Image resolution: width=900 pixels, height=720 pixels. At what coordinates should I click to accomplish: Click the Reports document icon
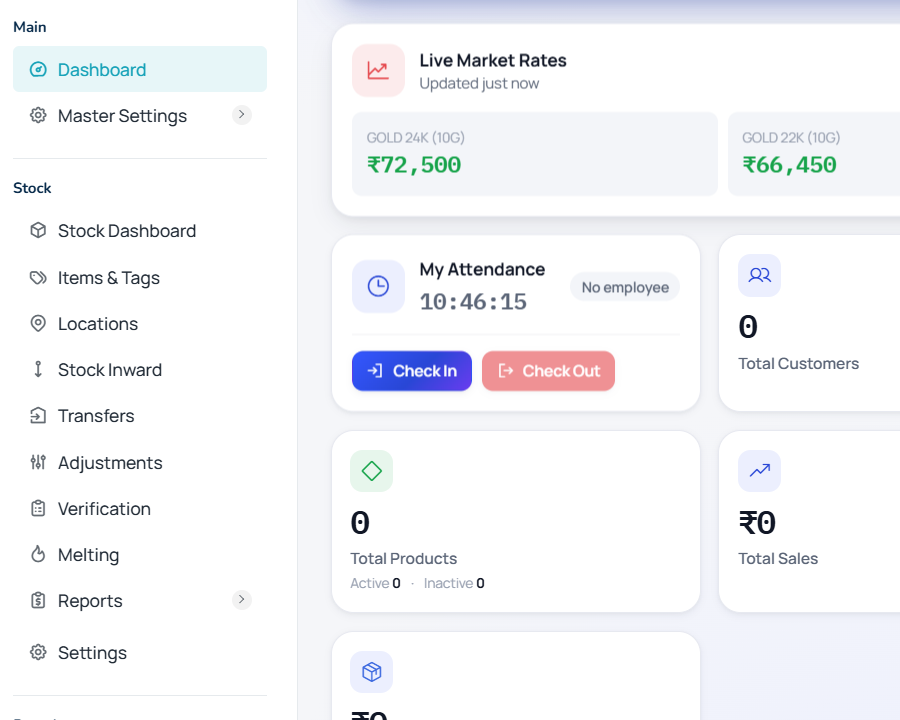click(x=38, y=601)
